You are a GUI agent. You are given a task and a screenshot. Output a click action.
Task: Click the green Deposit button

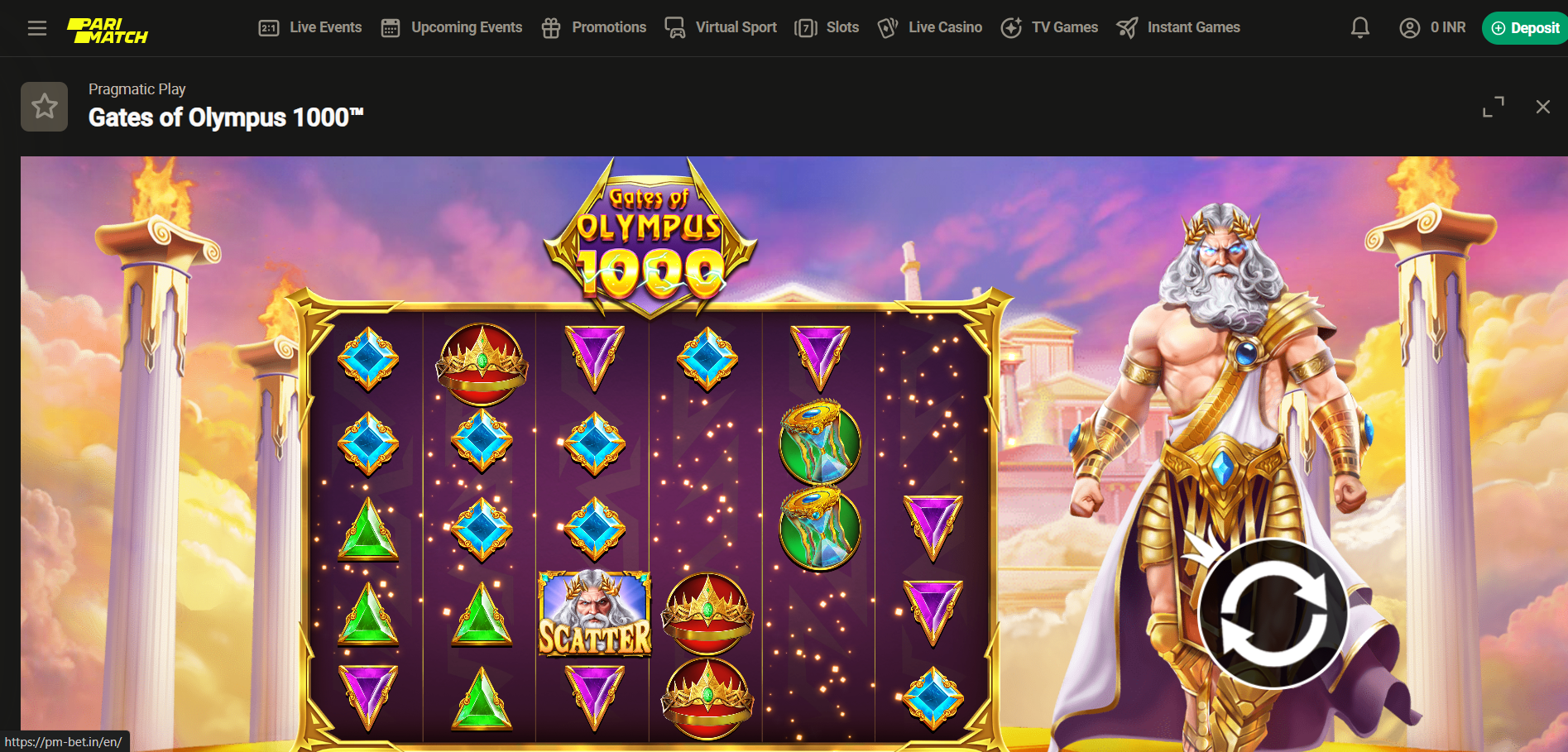coord(1525,28)
